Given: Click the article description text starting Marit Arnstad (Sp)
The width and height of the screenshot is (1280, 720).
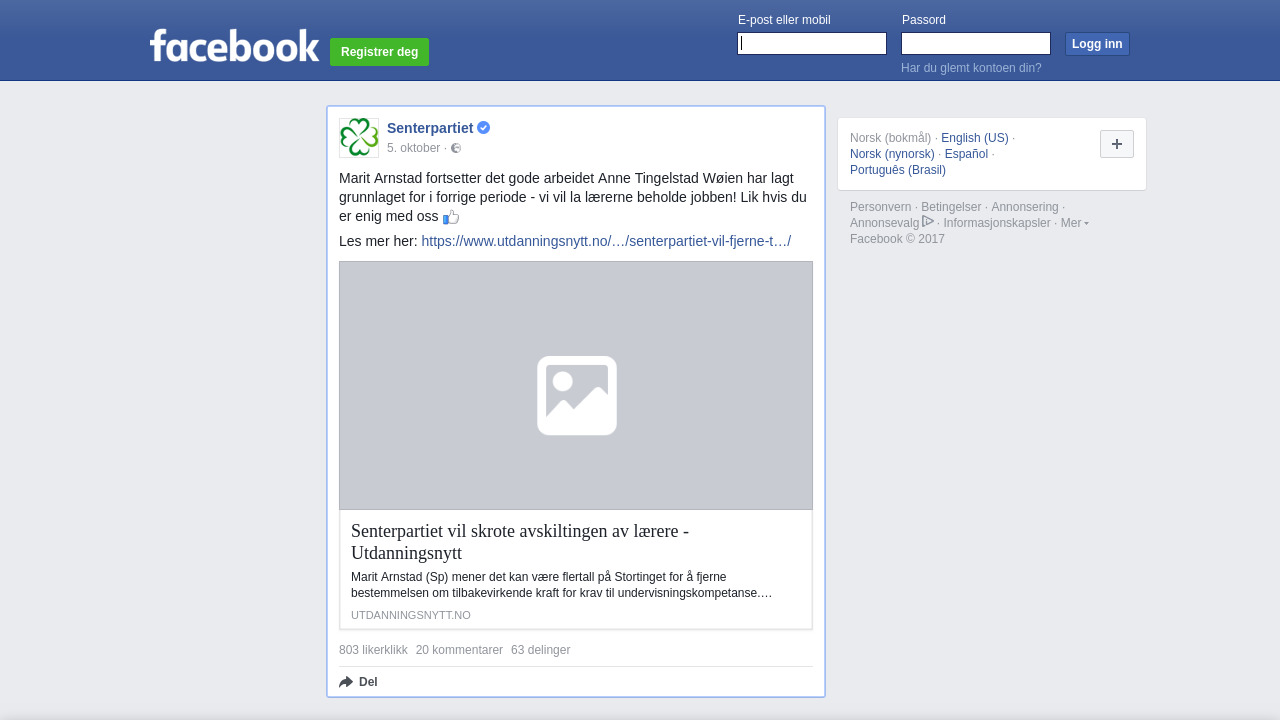Looking at the screenshot, I should (561, 585).
